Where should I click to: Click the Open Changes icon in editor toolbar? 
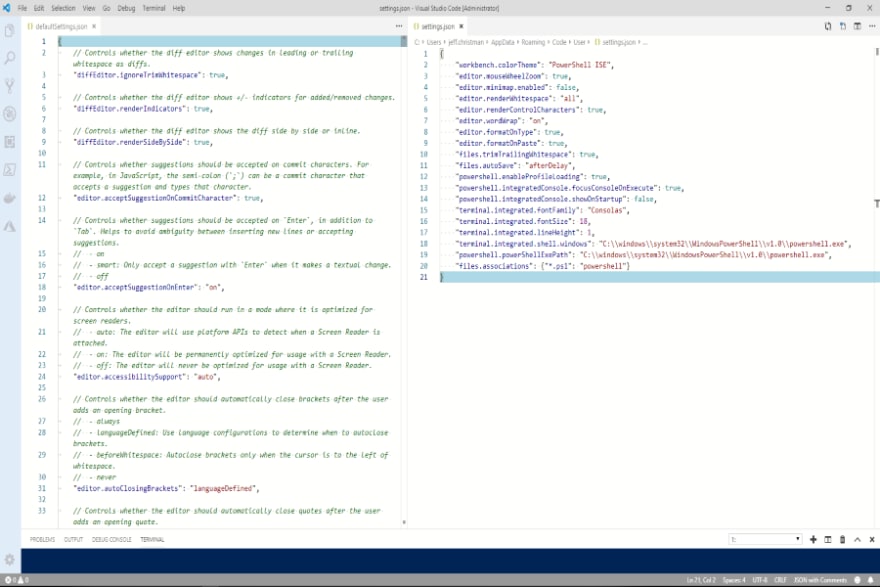tap(828, 26)
